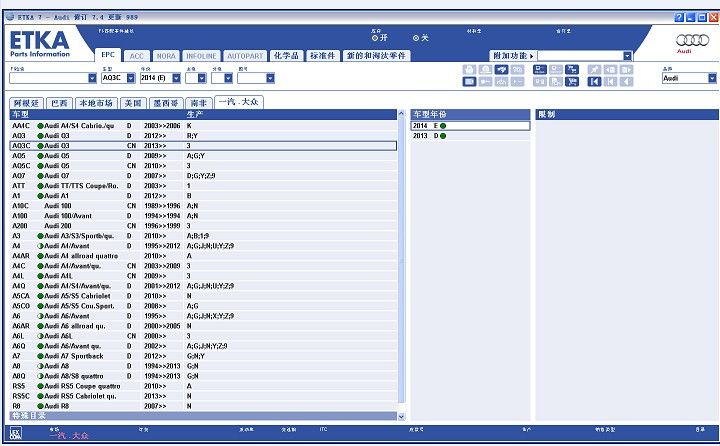Click the model list scroll-down arrow
Image resolution: width=720 pixels, height=446 pixels.
tap(401, 417)
